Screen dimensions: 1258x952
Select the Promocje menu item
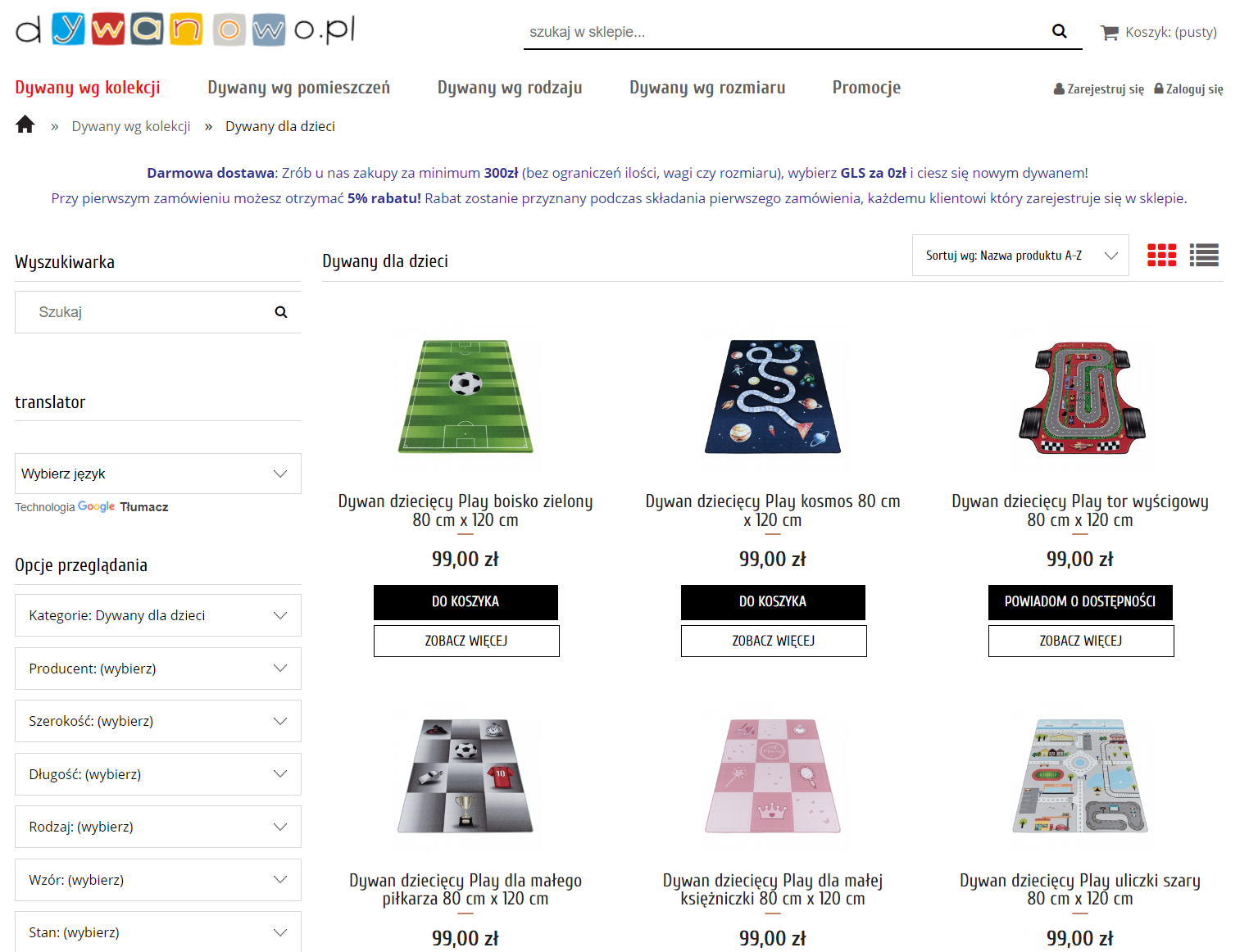pos(866,88)
